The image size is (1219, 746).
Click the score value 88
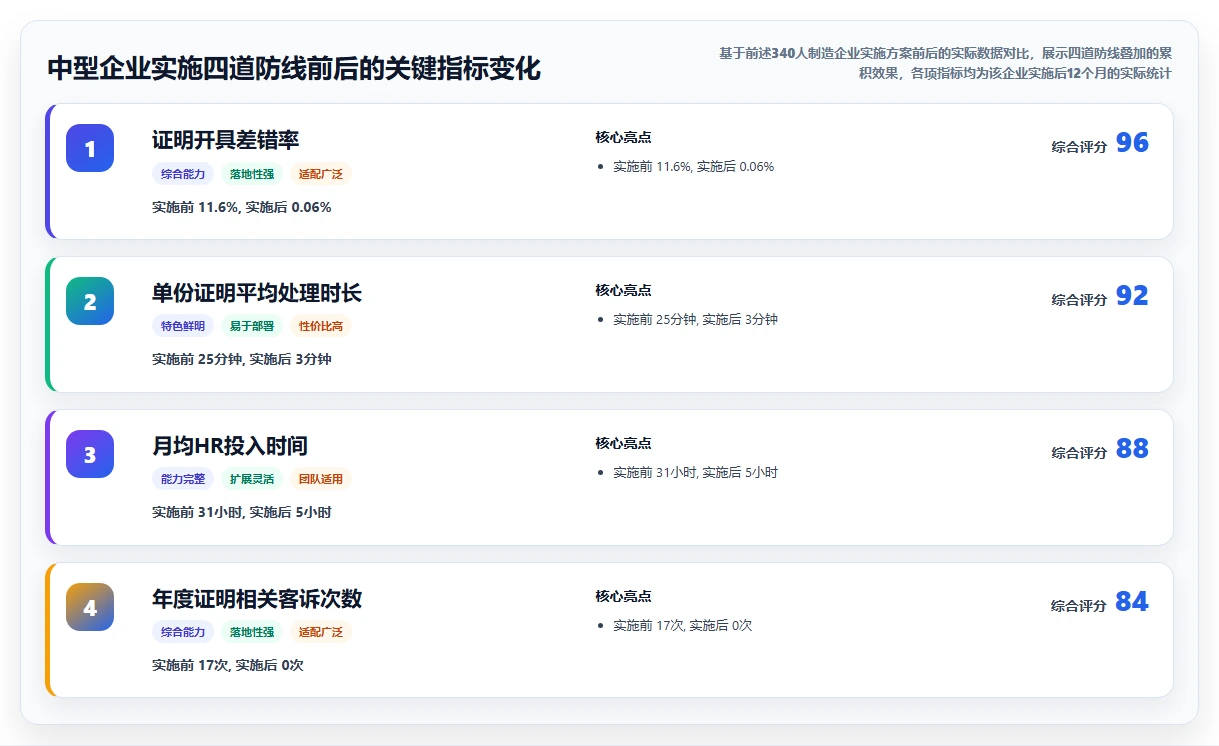pyautogui.click(x=1132, y=449)
